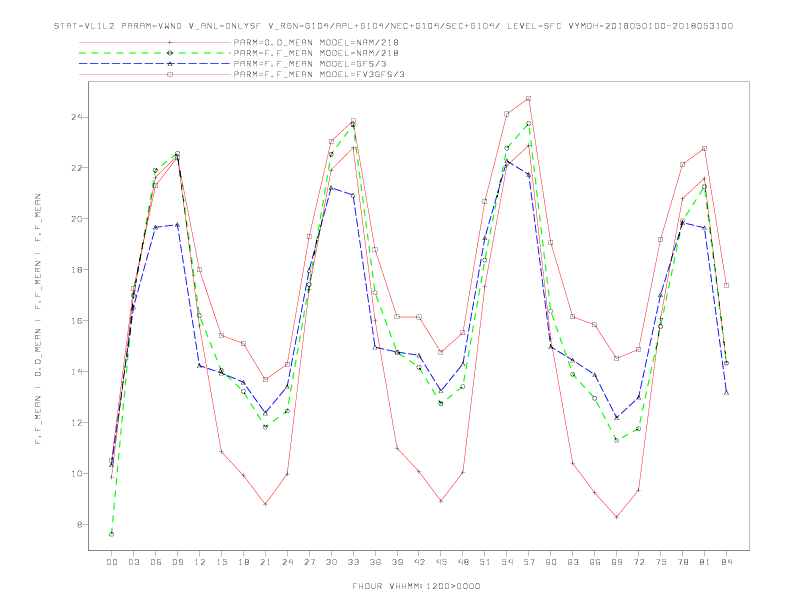Click x-axis tick label 72
Screen dimensions: 792x612
(x=638, y=562)
